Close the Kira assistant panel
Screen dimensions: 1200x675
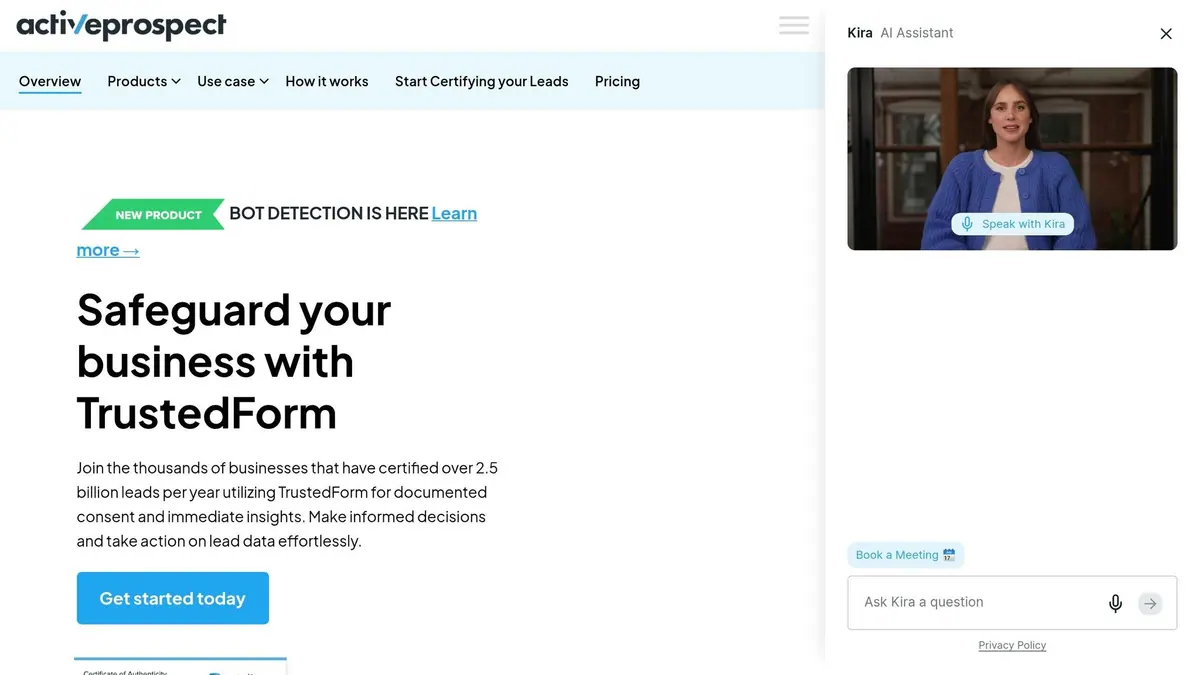coord(1166,34)
